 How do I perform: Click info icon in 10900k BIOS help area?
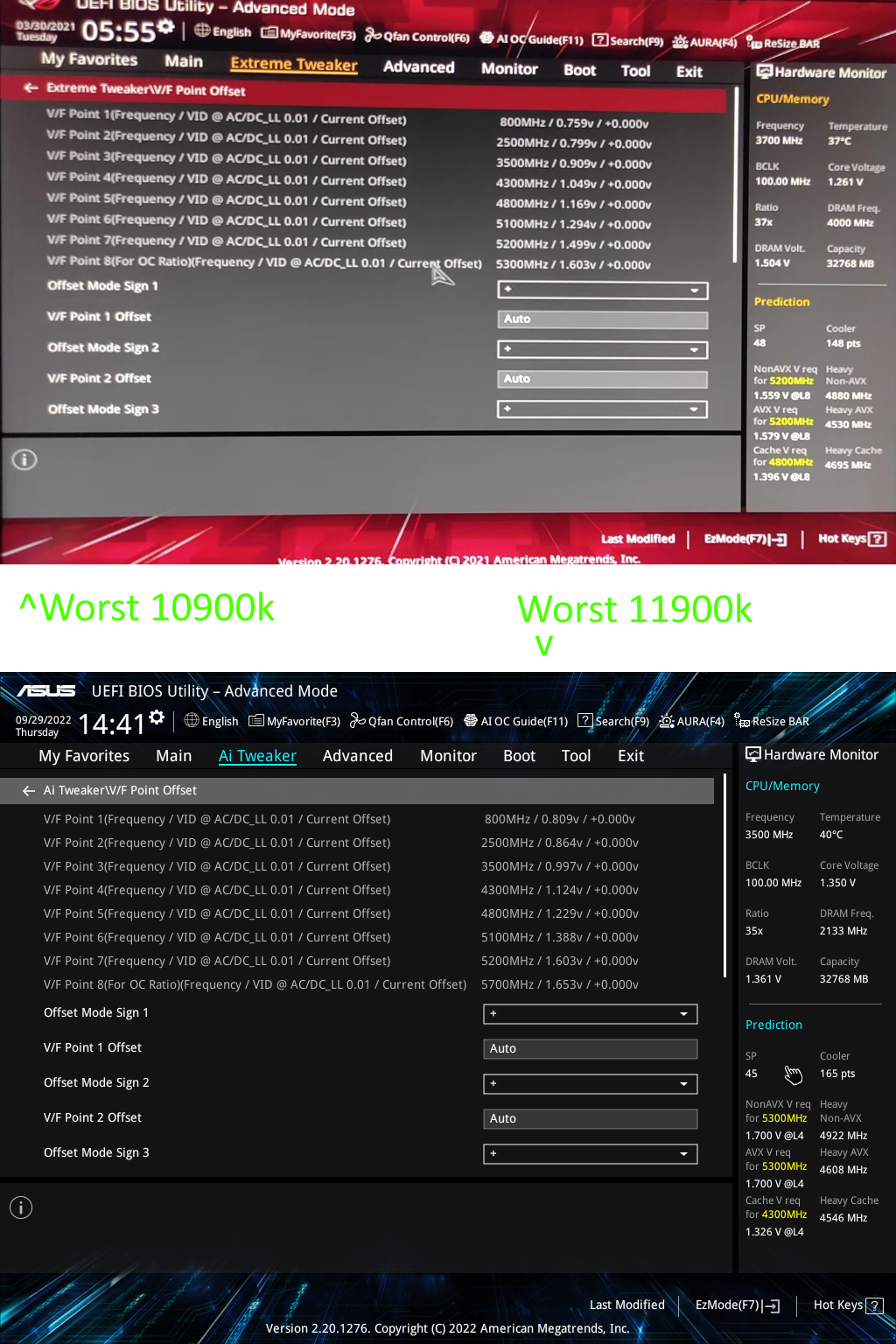(24, 459)
